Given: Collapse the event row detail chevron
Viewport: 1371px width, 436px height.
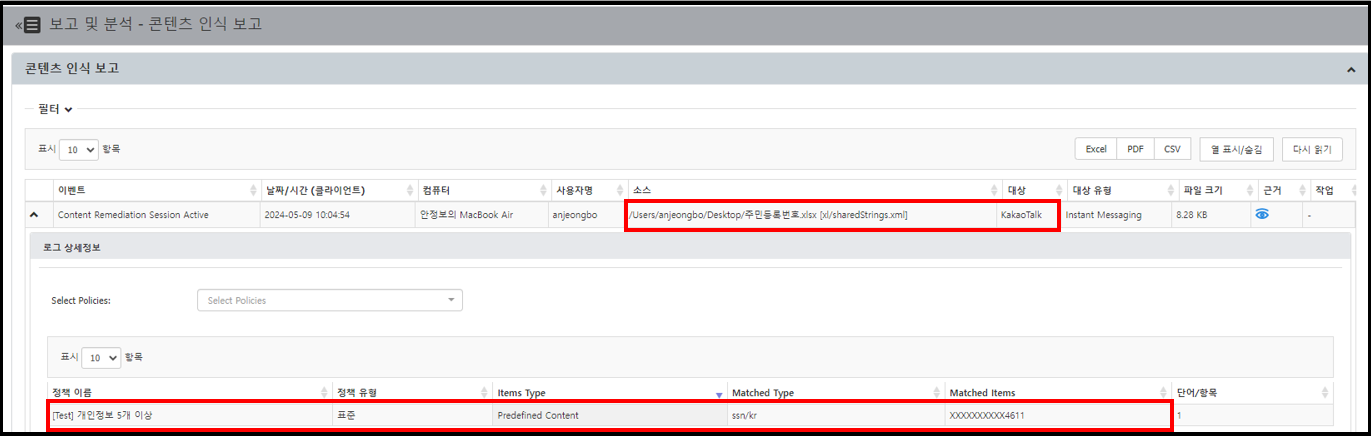Looking at the screenshot, I should (x=34, y=215).
